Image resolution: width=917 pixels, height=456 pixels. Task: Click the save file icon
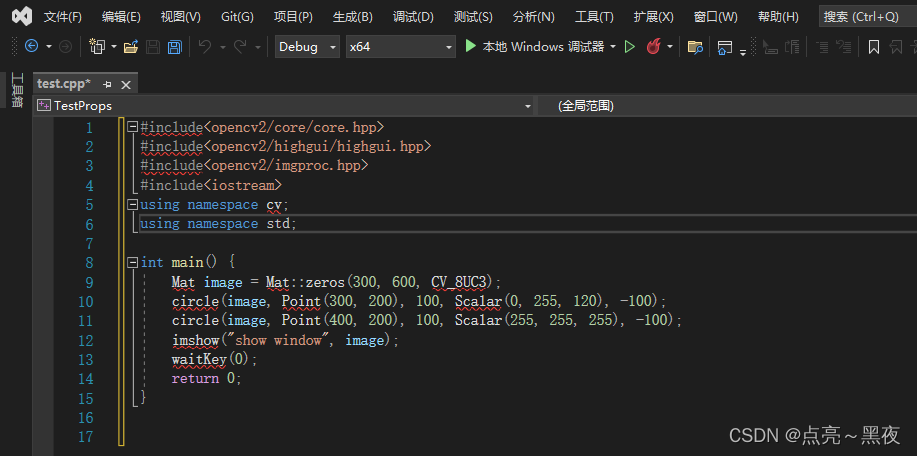pyautogui.click(x=153, y=47)
